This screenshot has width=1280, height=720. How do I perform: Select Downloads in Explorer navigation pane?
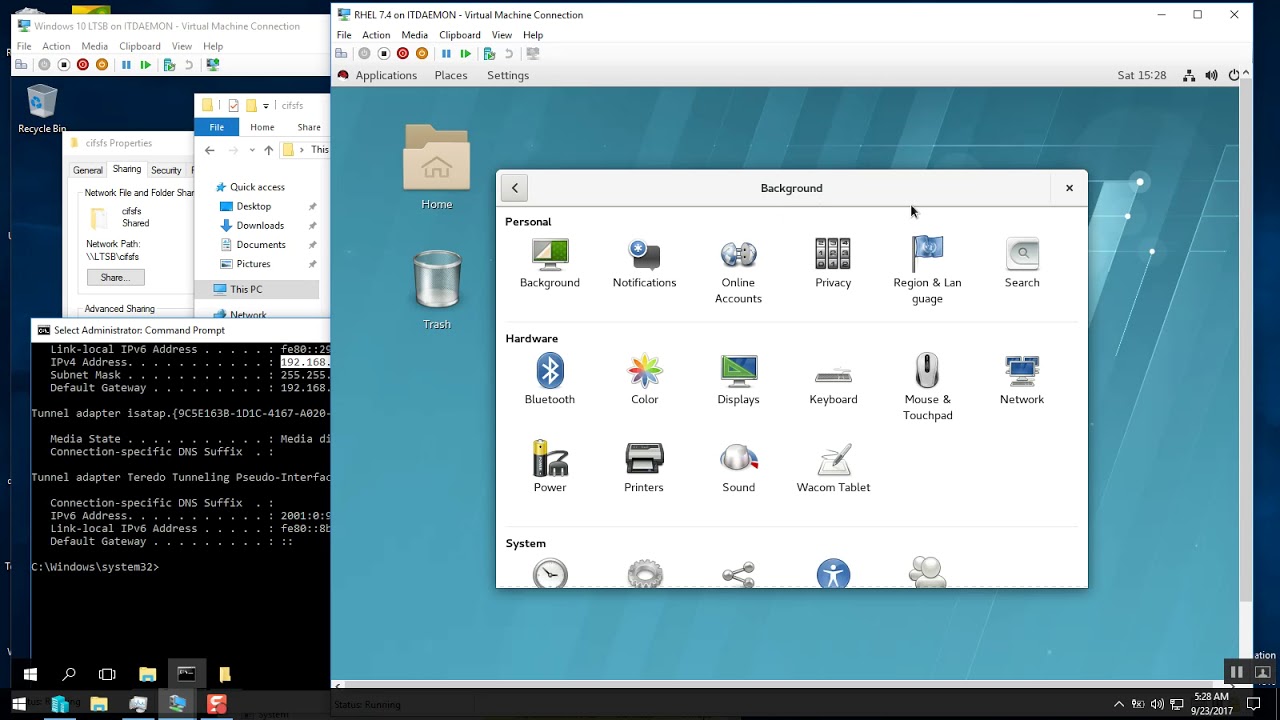pos(260,226)
